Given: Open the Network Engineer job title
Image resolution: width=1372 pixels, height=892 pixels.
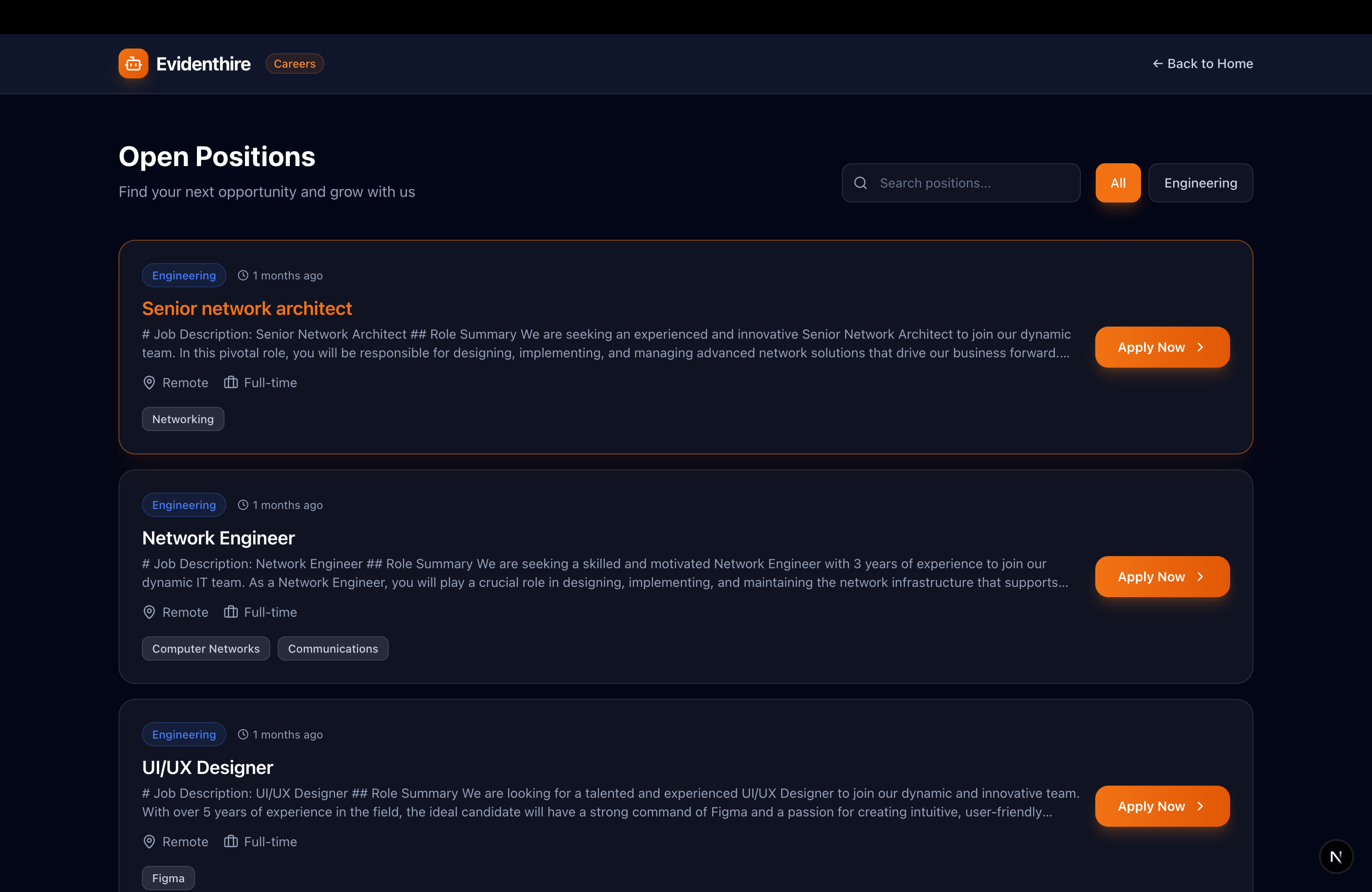Looking at the screenshot, I should coord(218,537).
